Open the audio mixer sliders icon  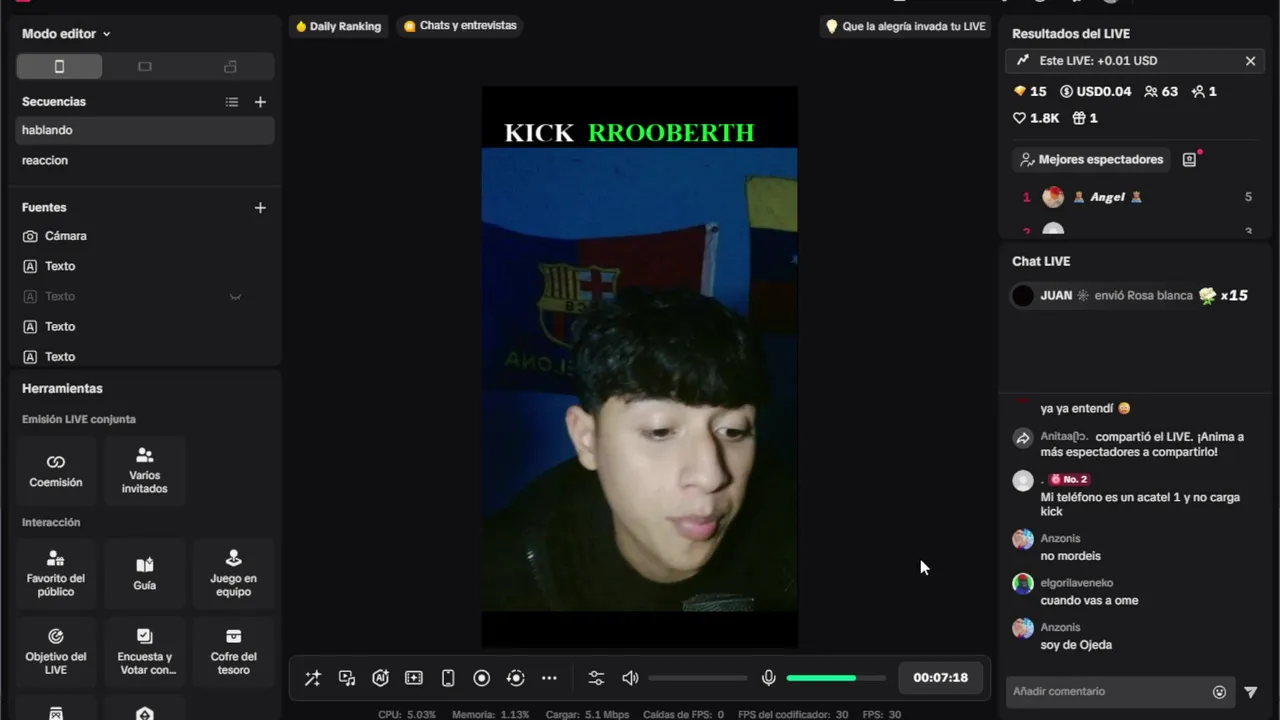[x=596, y=678]
